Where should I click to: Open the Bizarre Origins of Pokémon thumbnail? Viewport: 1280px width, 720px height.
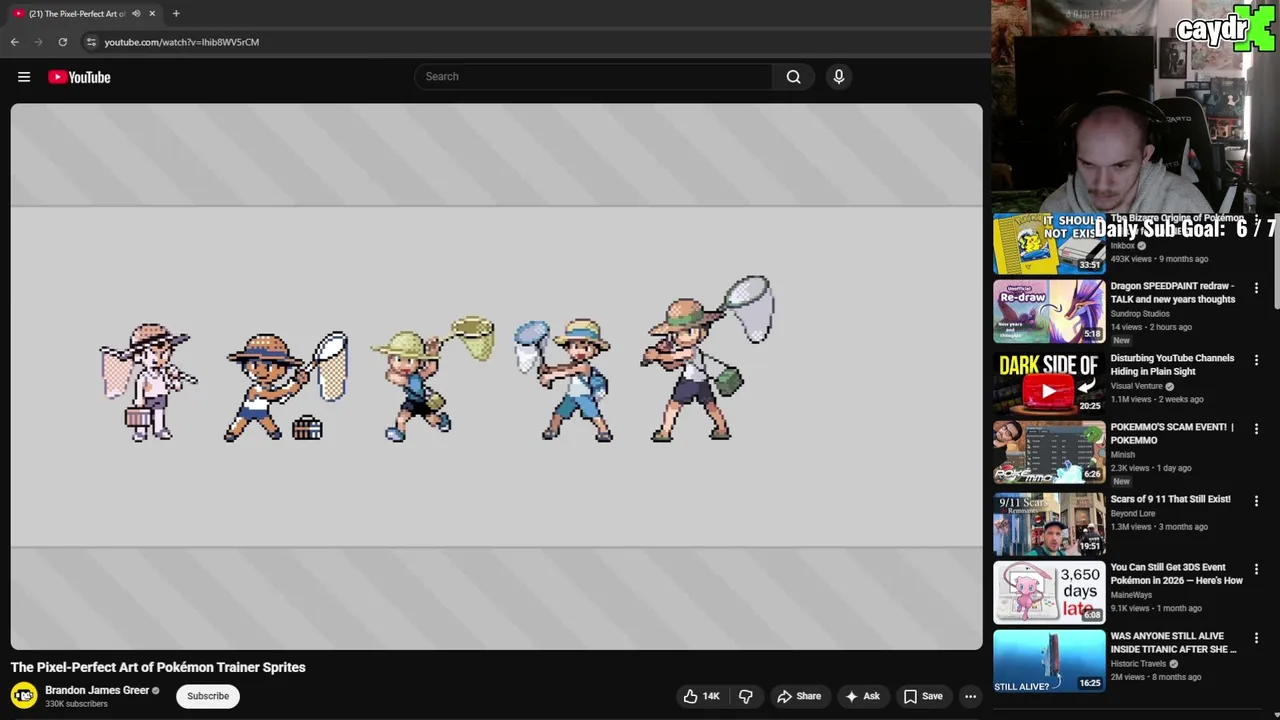pos(1049,243)
